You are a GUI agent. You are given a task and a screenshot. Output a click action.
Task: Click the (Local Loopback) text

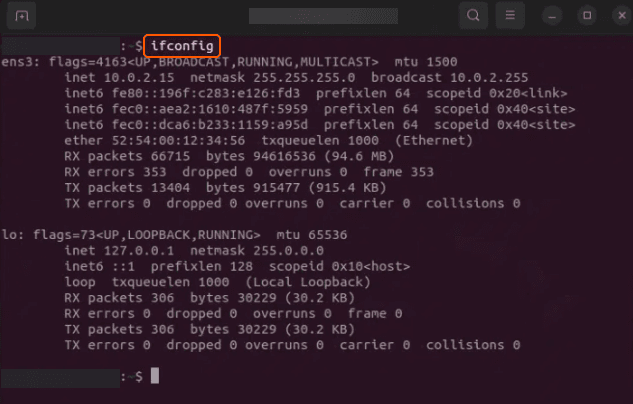coord(308,282)
